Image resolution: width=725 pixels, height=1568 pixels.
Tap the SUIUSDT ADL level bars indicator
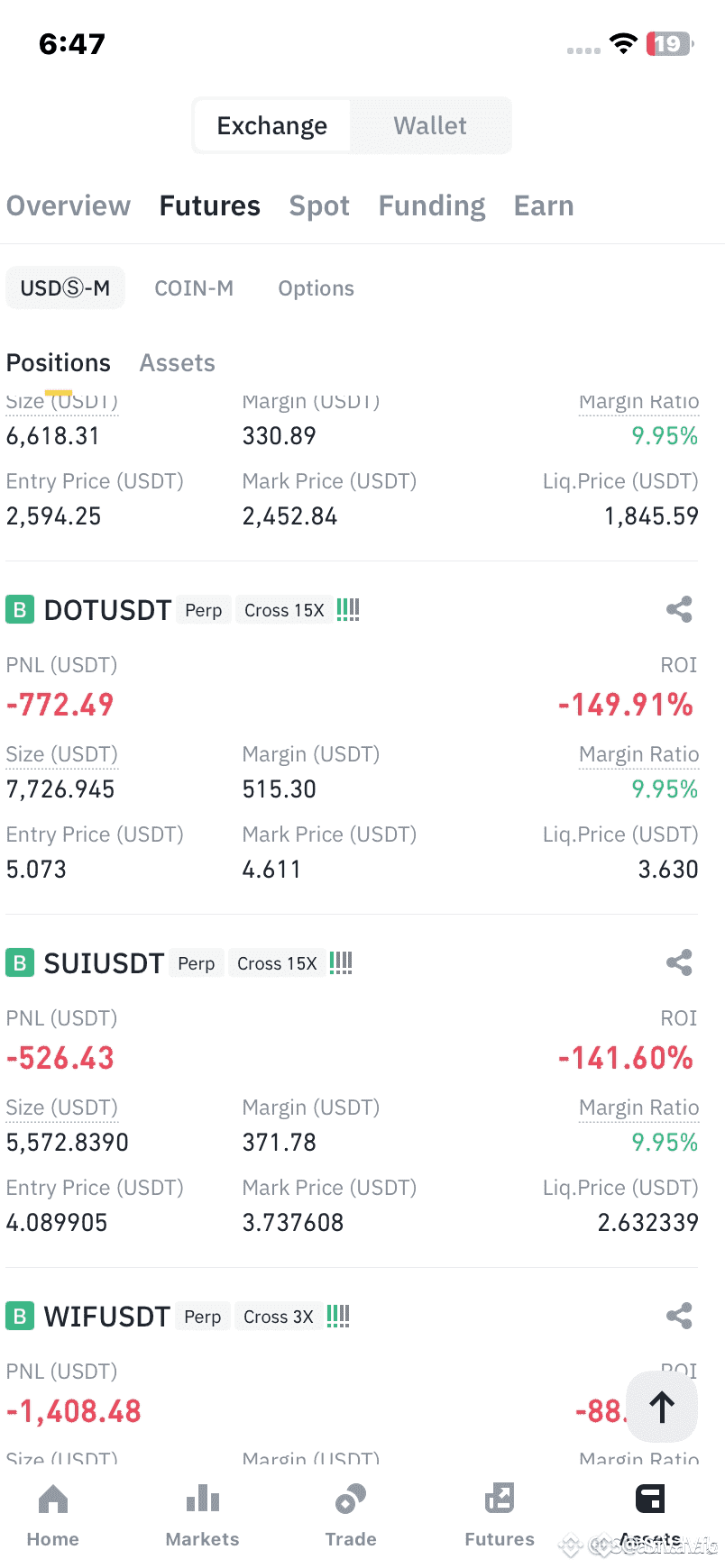coord(341,963)
